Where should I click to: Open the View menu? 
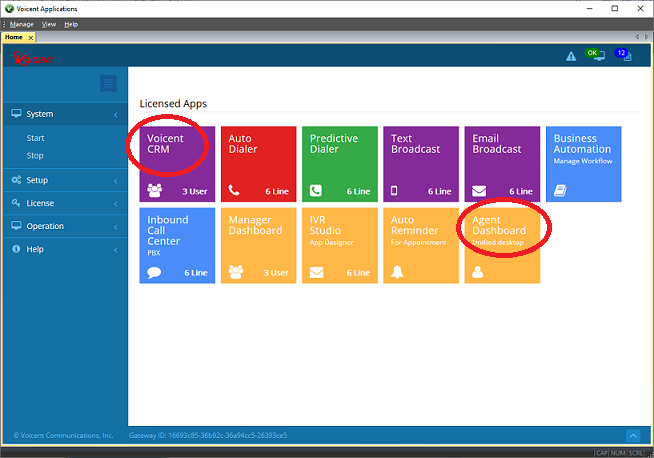click(49, 24)
